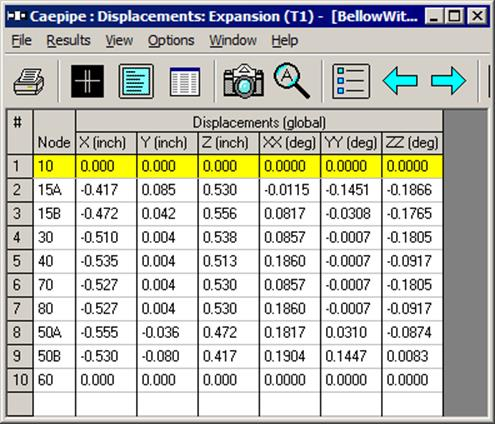Open the table spreadsheet view icon
495x424 pixels.
[185, 82]
